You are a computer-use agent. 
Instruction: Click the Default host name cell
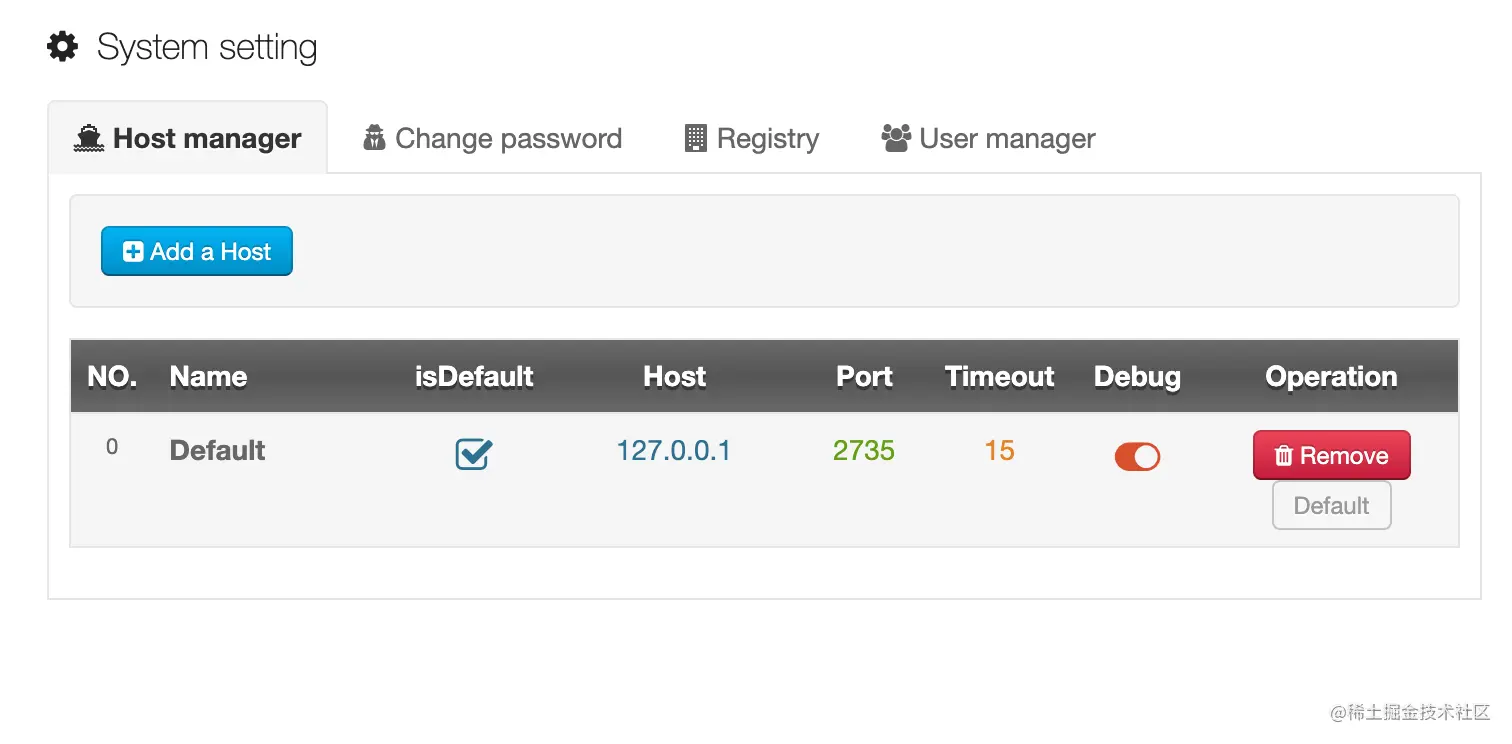coord(217,451)
